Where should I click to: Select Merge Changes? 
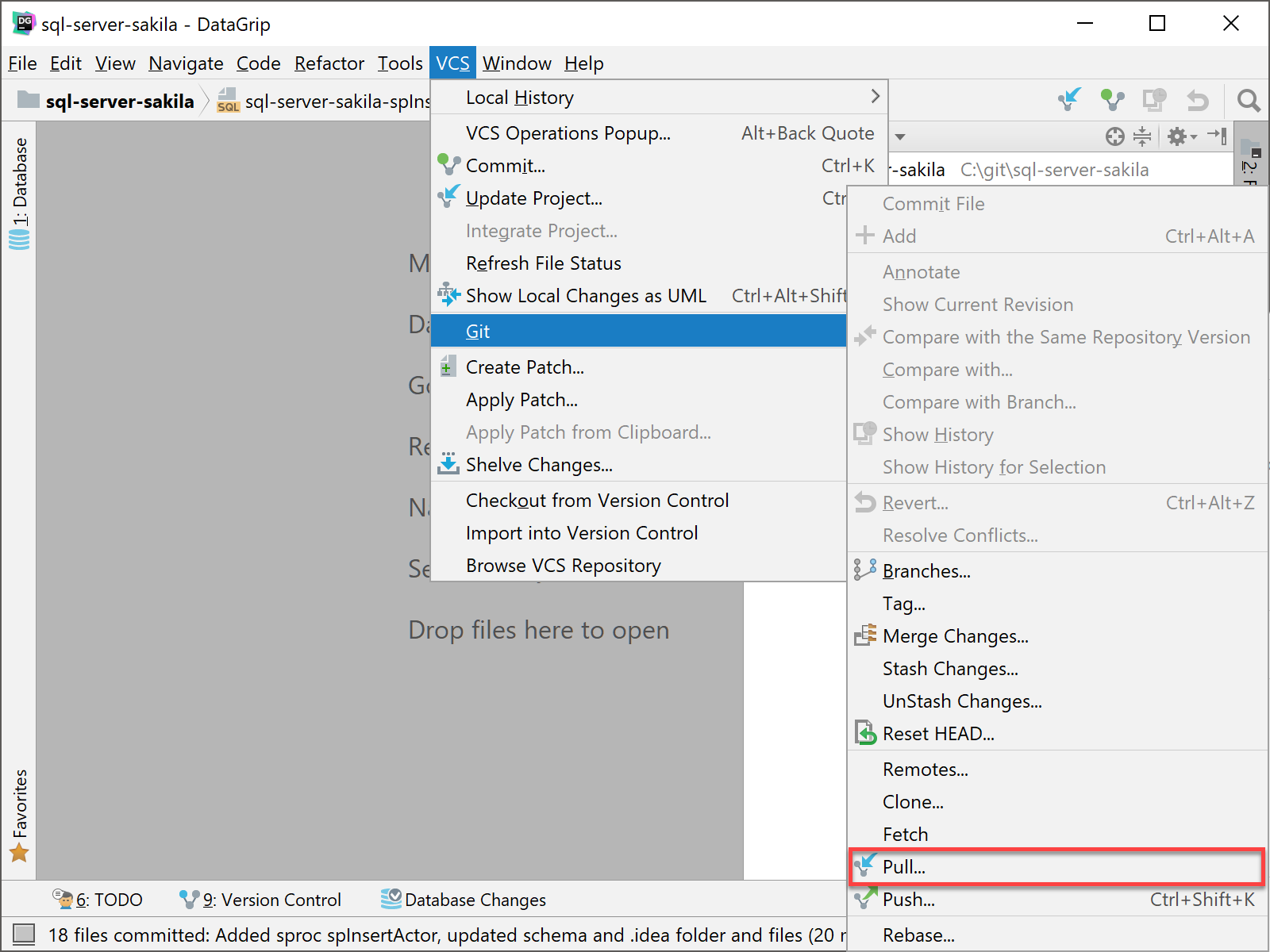1057,636
